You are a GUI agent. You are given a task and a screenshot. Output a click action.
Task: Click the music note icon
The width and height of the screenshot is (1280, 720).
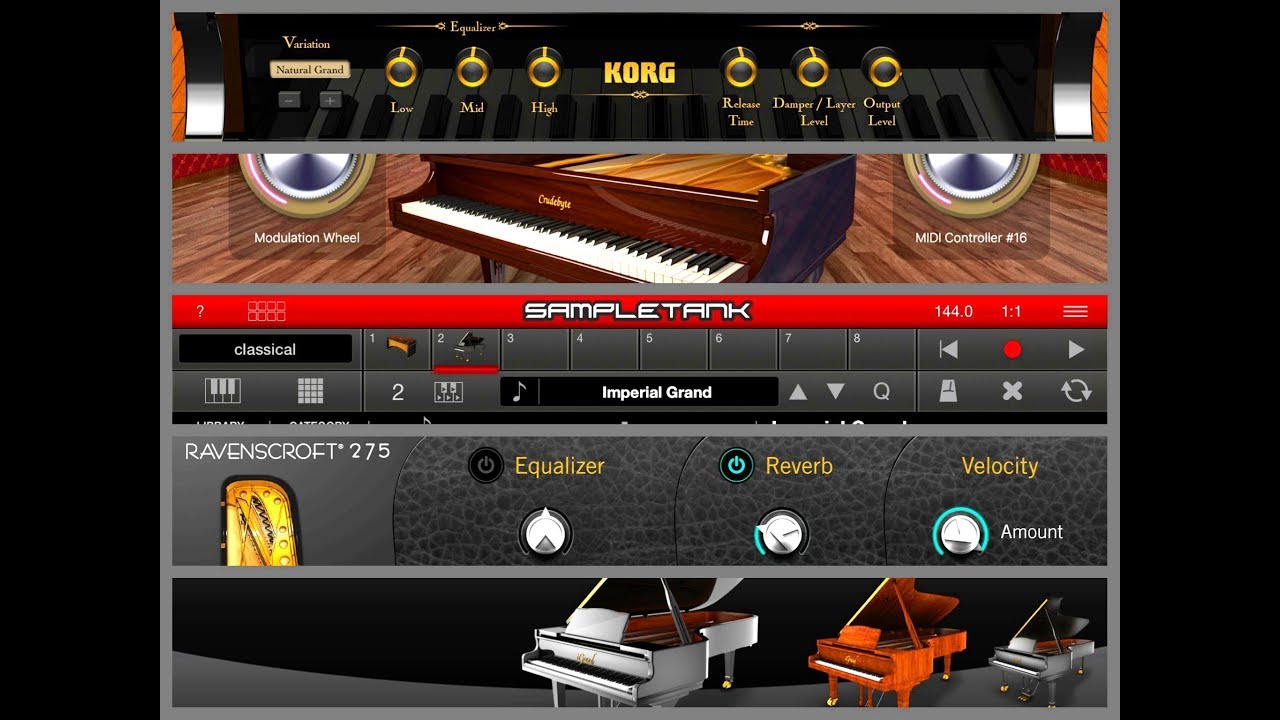click(518, 392)
